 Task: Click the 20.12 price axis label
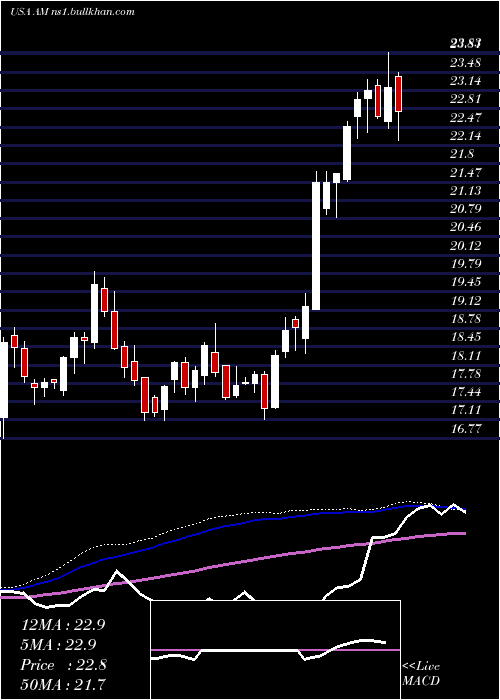(x=466, y=246)
